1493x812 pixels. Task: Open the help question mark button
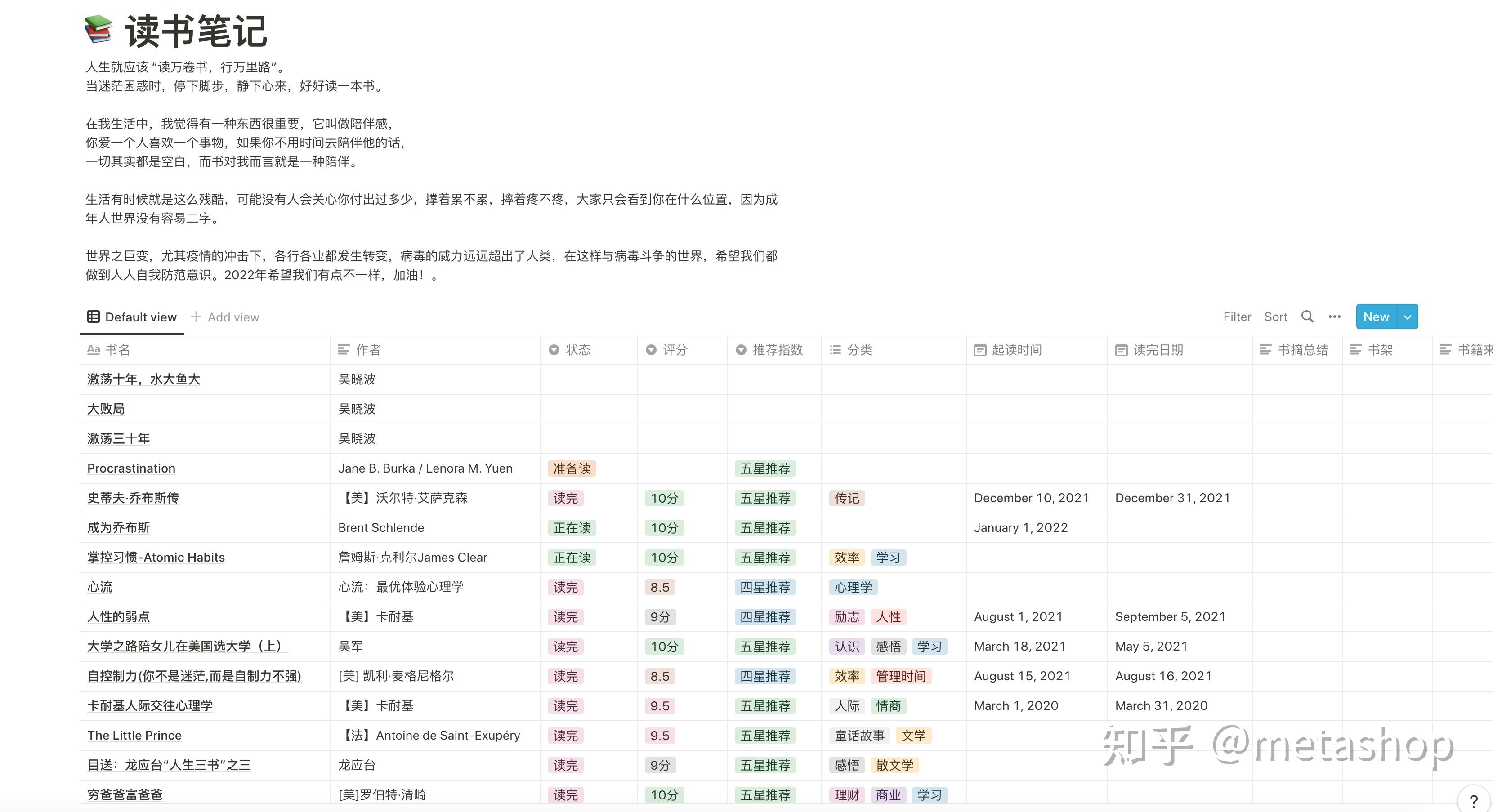tap(1473, 802)
